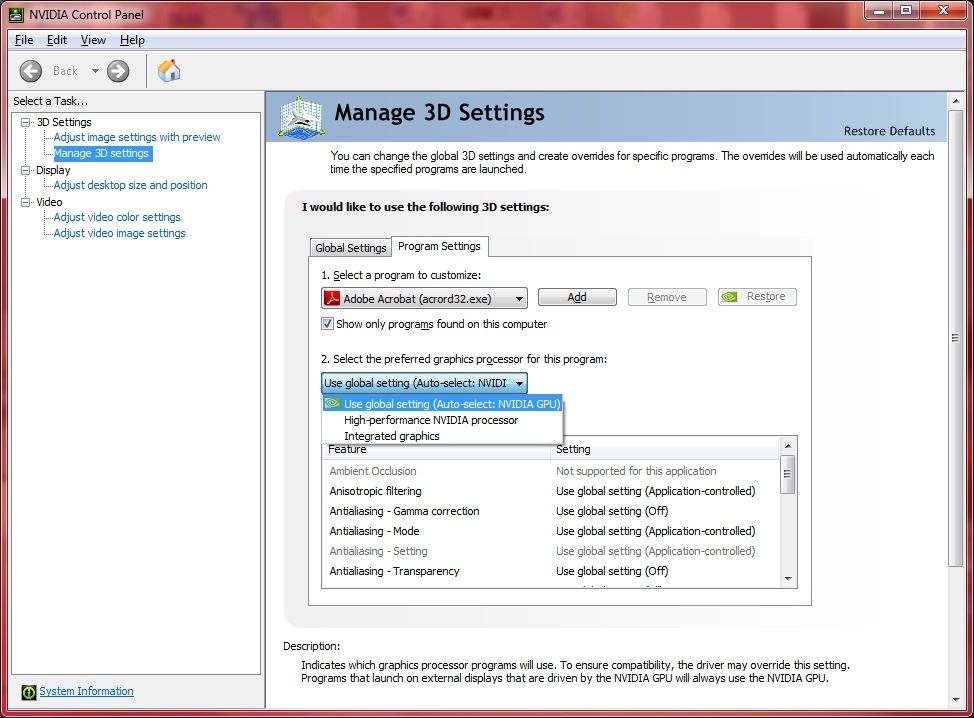Click the feature list scroll up arrow
Screen dimensions: 974x718
pyautogui.click(x=788, y=446)
